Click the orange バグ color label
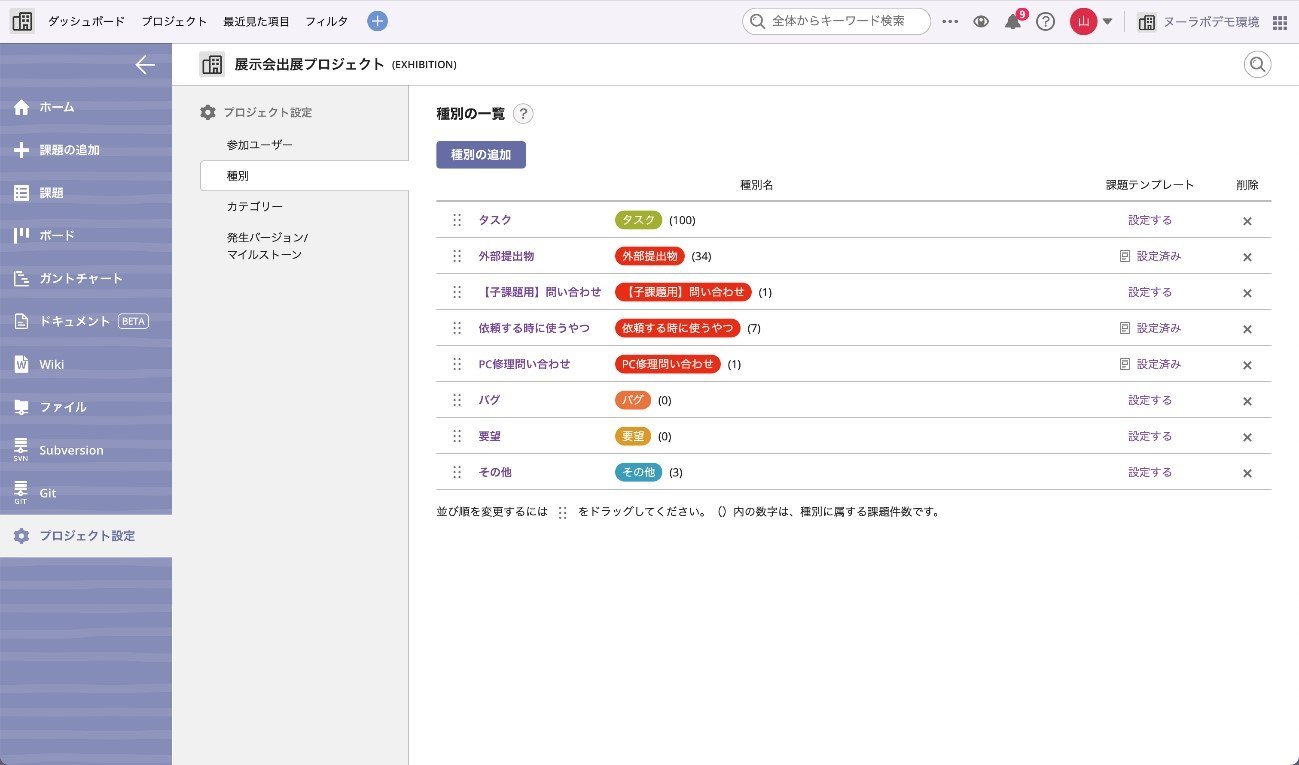 tap(633, 400)
